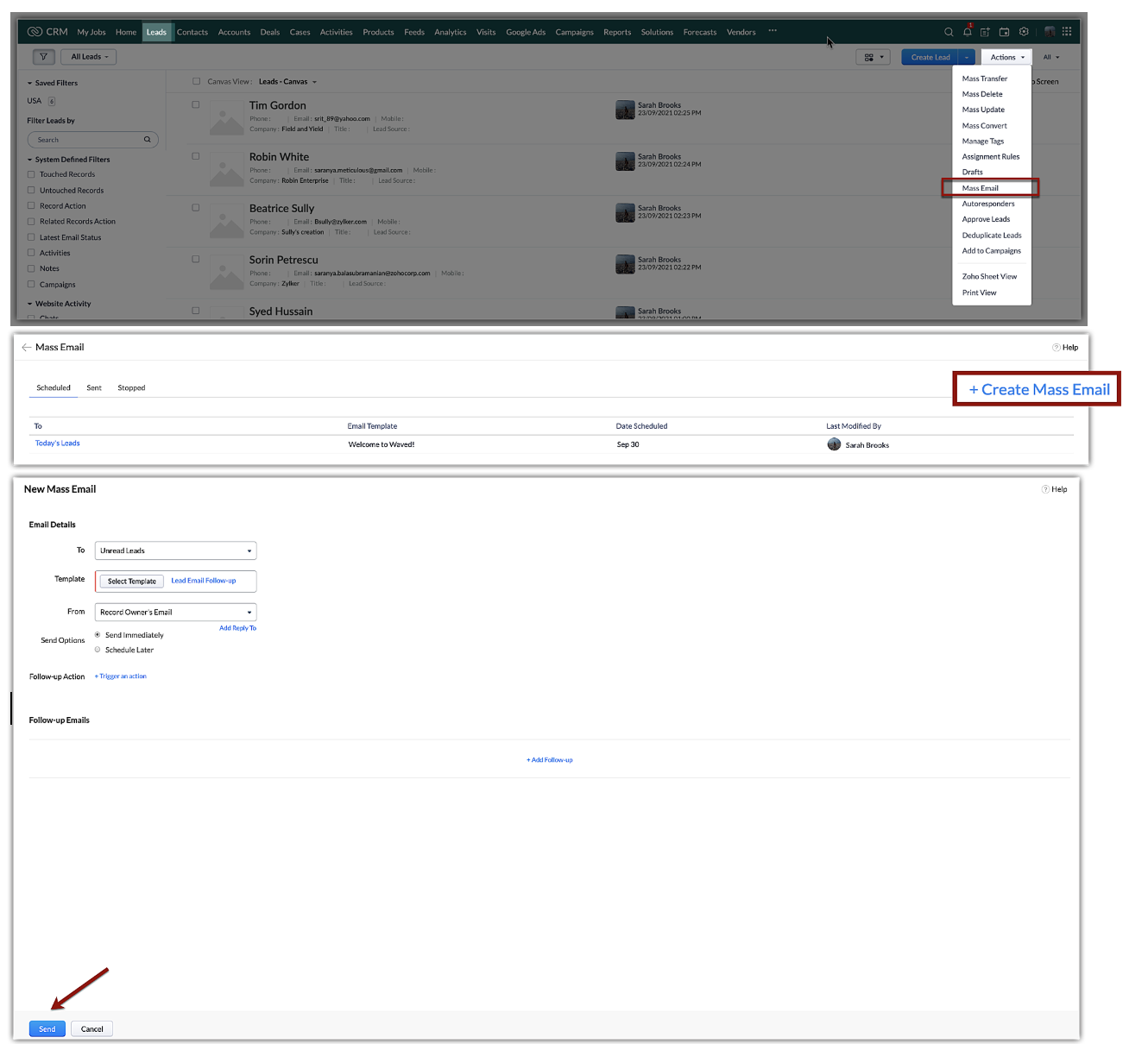Viewport: 1148px width, 1044px height.
Task: Click the filter funnel icon
Action: point(43,57)
